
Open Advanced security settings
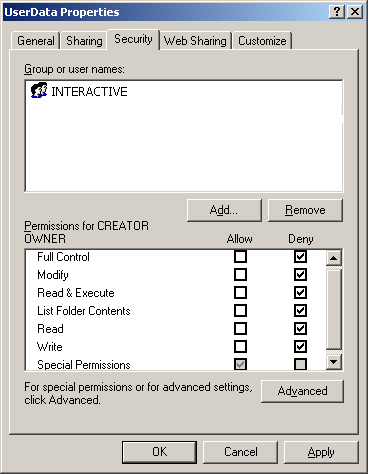(x=302, y=391)
